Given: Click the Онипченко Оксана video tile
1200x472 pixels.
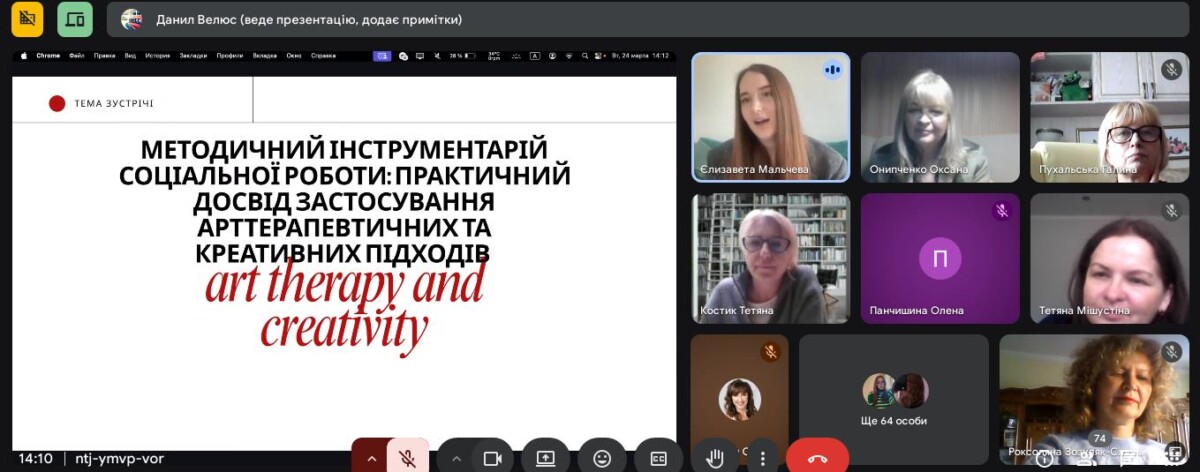Looking at the screenshot, I should click(939, 117).
